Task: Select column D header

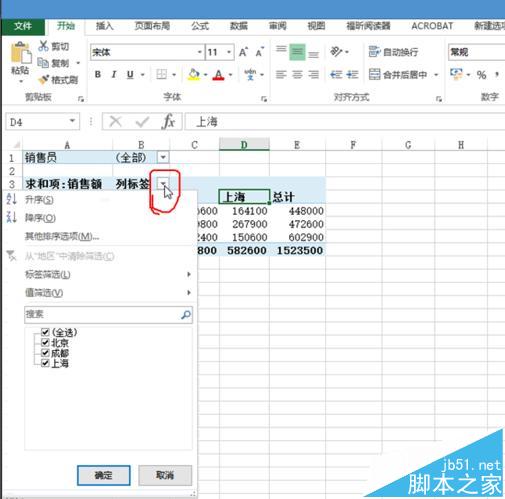Action: pyautogui.click(x=244, y=145)
